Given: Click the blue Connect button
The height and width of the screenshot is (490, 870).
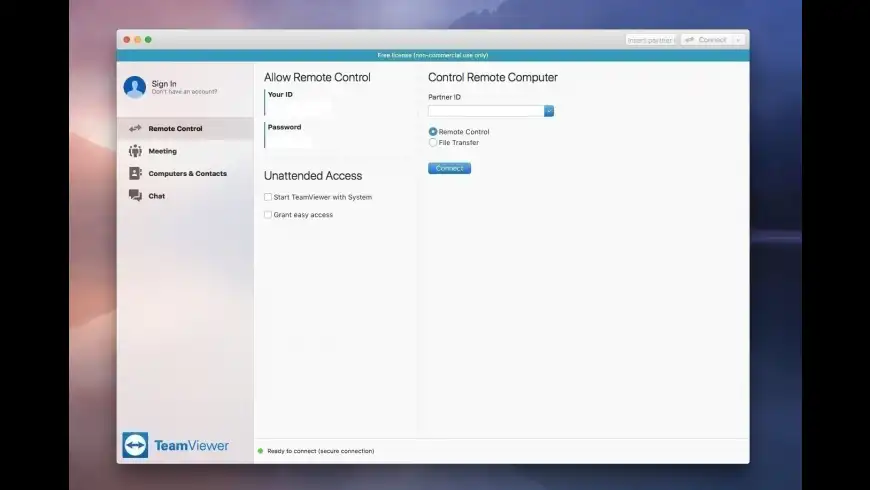Looking at the screenshot, I should tap(449, 168).
